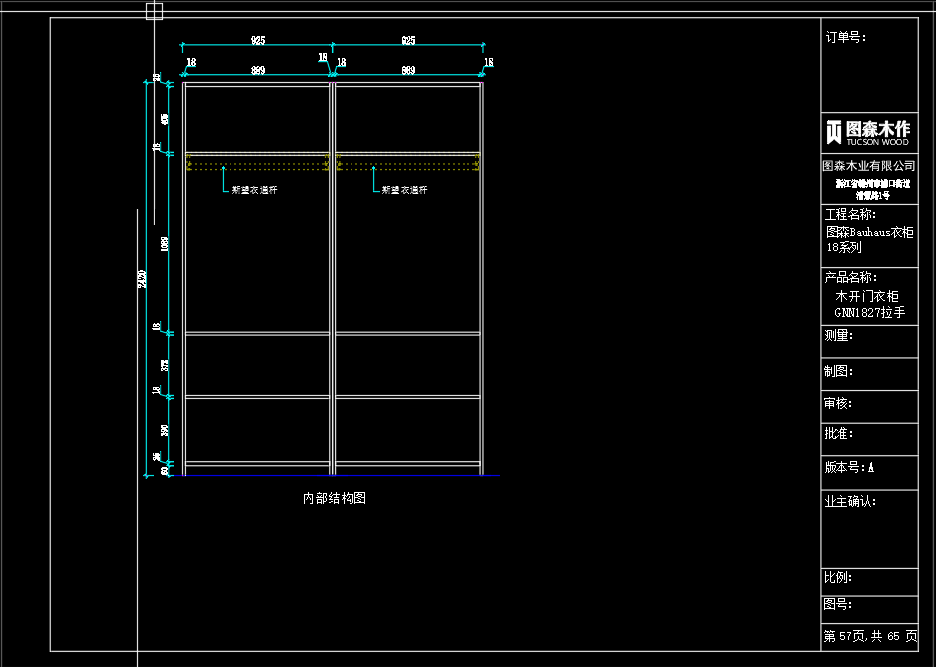Select the right compartment clothes rail label
Viewport: 936px width, 667px height.
[405, 189]
